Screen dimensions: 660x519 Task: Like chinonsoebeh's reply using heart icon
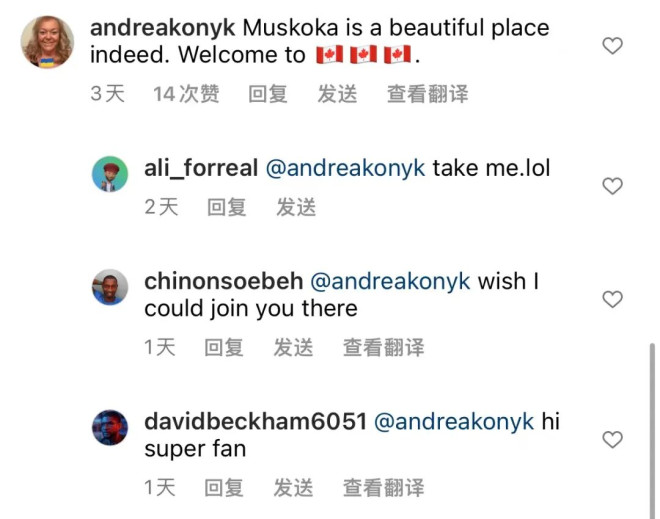[x=612, y=299]
